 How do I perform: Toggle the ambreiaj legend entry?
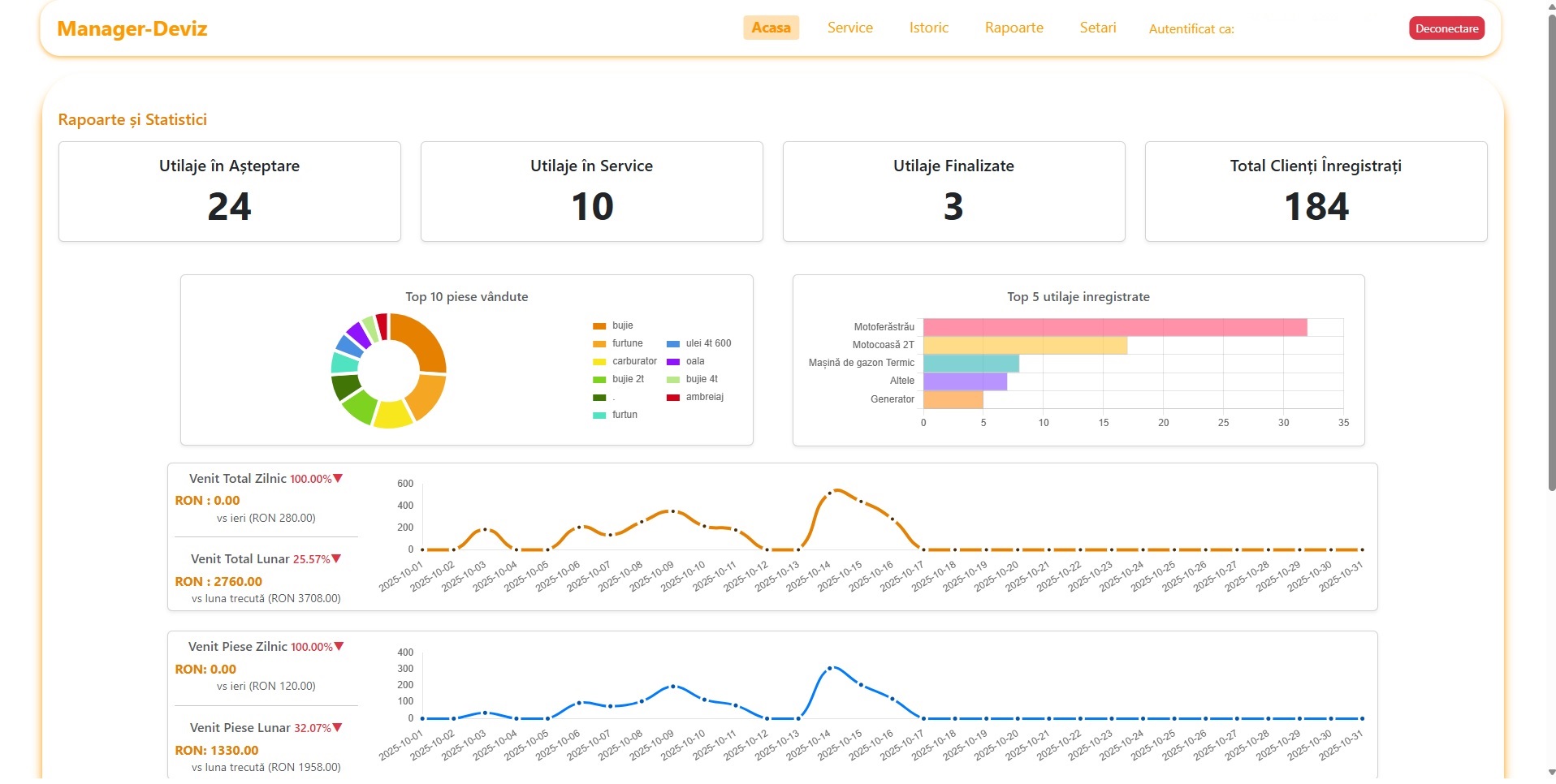703,397
